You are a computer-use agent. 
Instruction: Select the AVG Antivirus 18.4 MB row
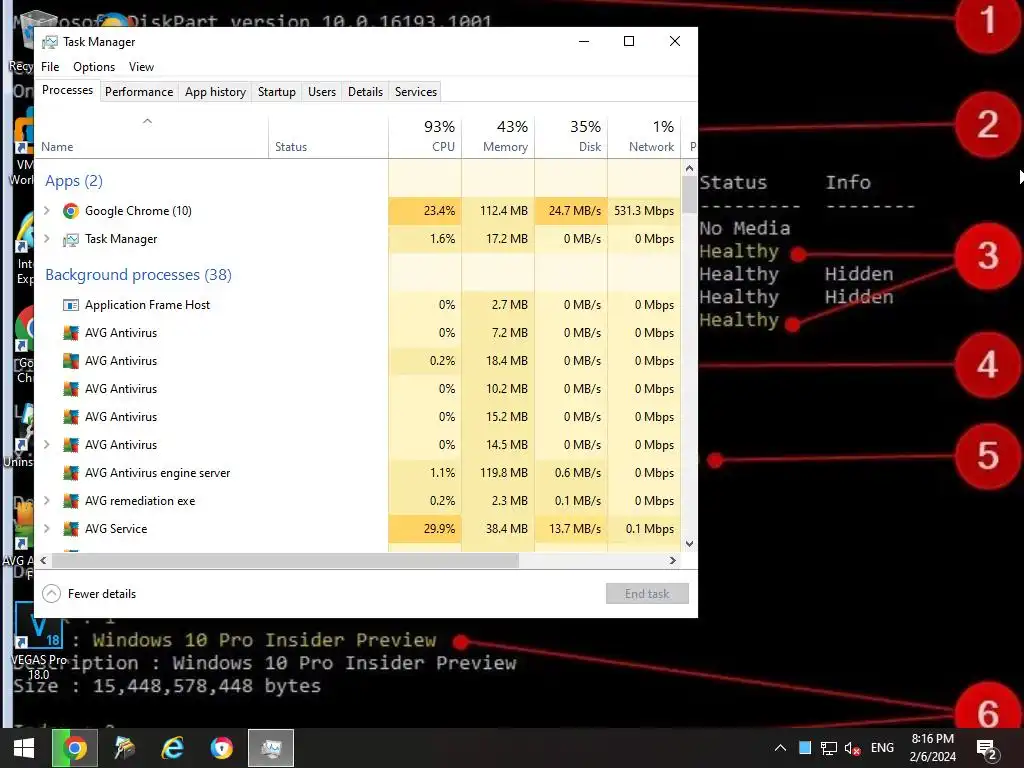point(358,360)
